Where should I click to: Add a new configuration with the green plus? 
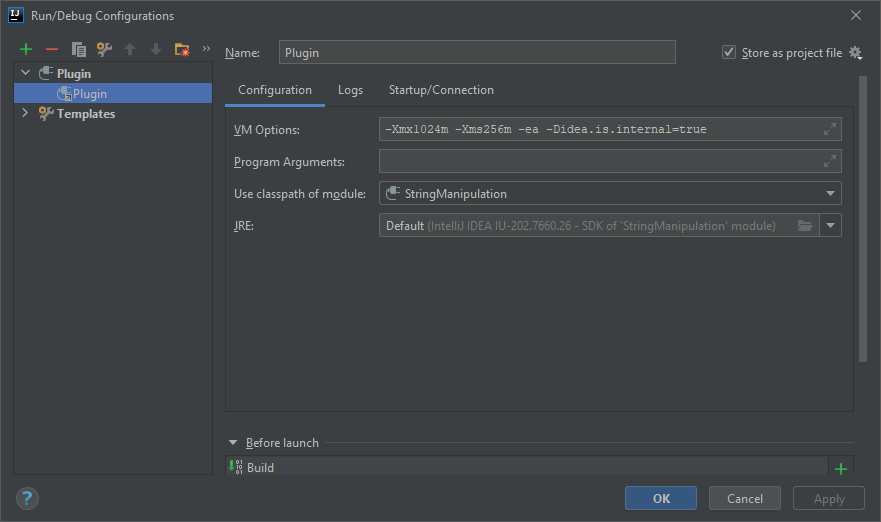coord(26,49)
